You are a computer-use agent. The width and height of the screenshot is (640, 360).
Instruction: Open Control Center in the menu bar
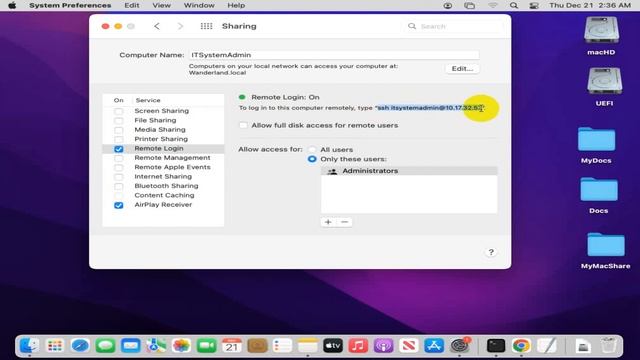pos(534,5)
